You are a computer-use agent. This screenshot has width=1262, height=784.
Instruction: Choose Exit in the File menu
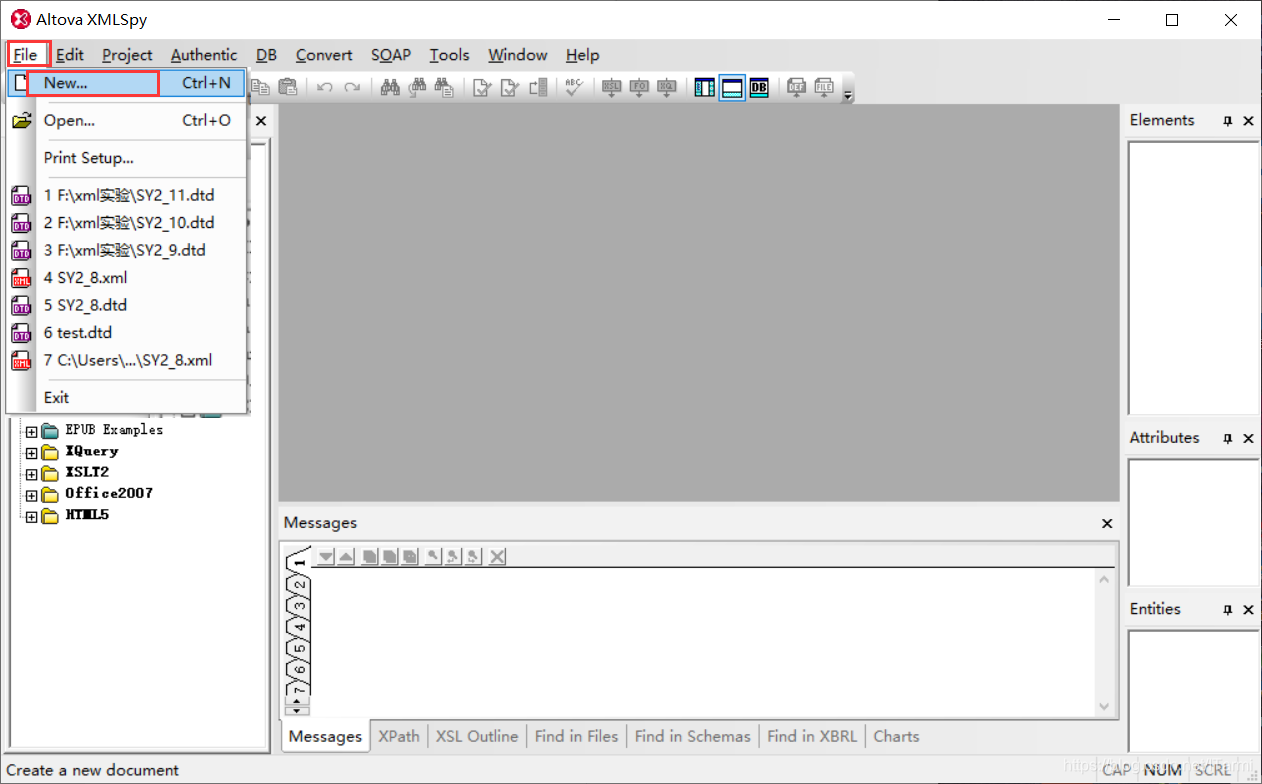point(126,397)
